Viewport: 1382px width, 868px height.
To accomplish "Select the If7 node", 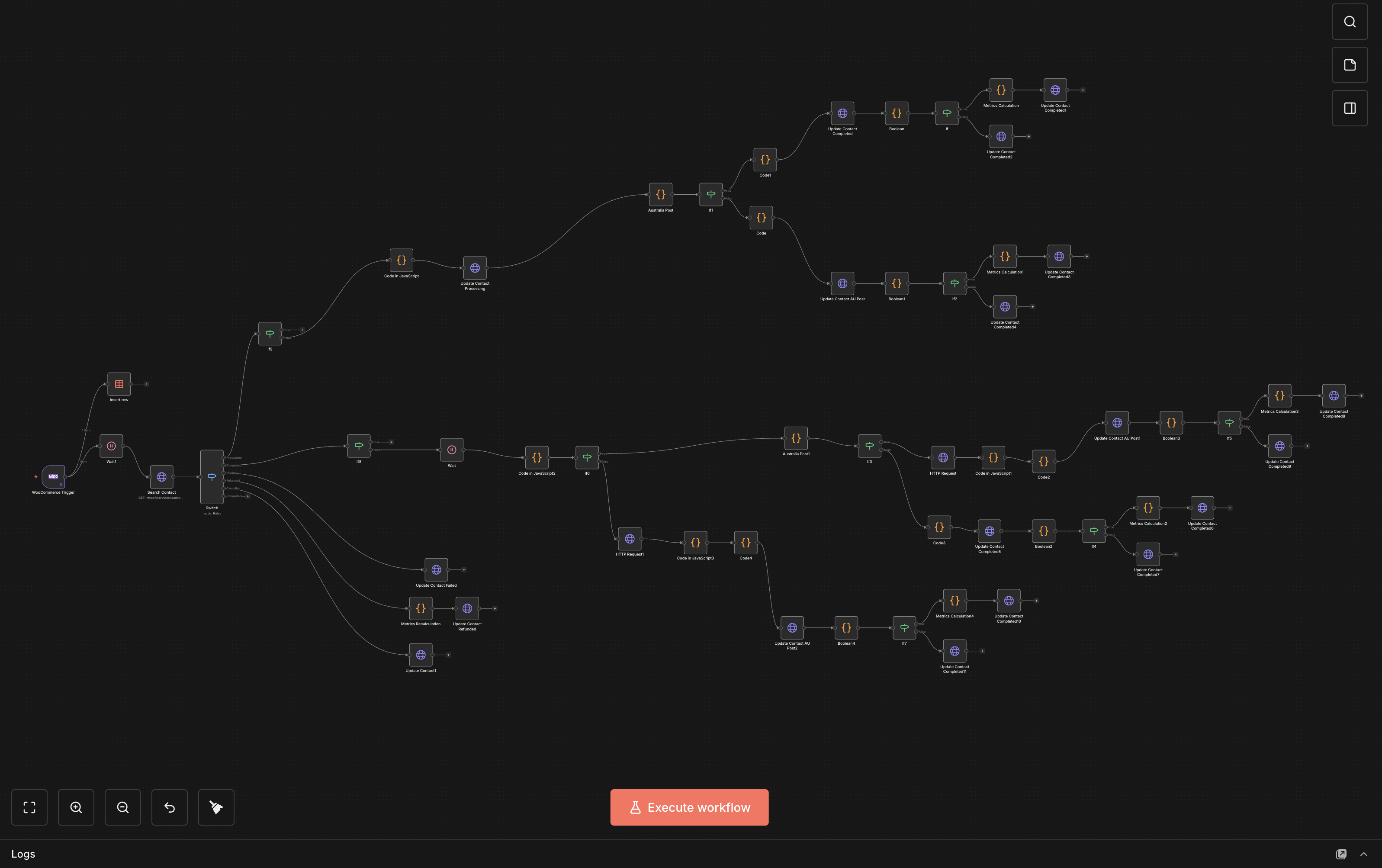I will point(904,628).
